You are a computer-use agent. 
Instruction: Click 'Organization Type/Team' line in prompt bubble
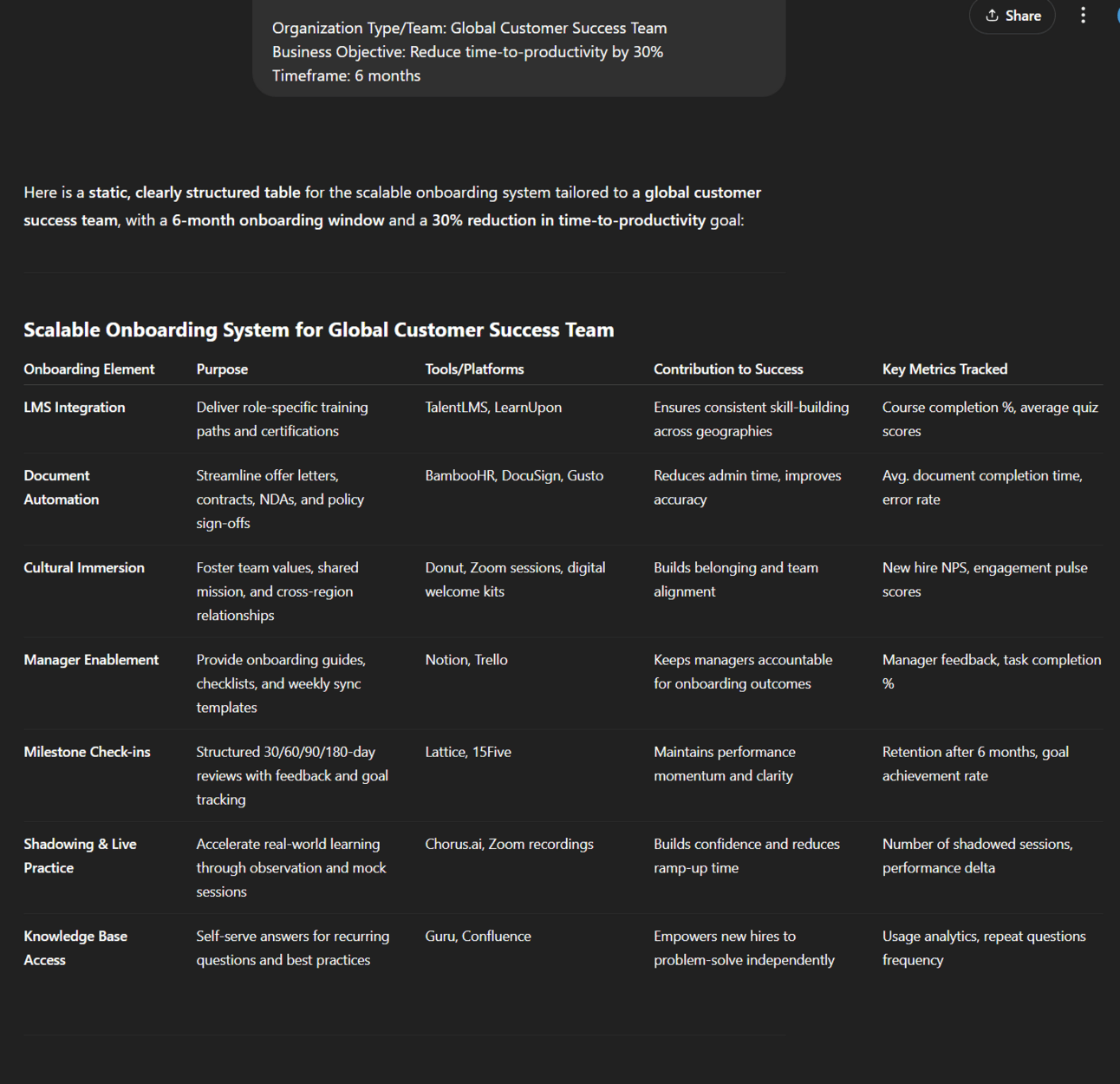tap(469, 28)
